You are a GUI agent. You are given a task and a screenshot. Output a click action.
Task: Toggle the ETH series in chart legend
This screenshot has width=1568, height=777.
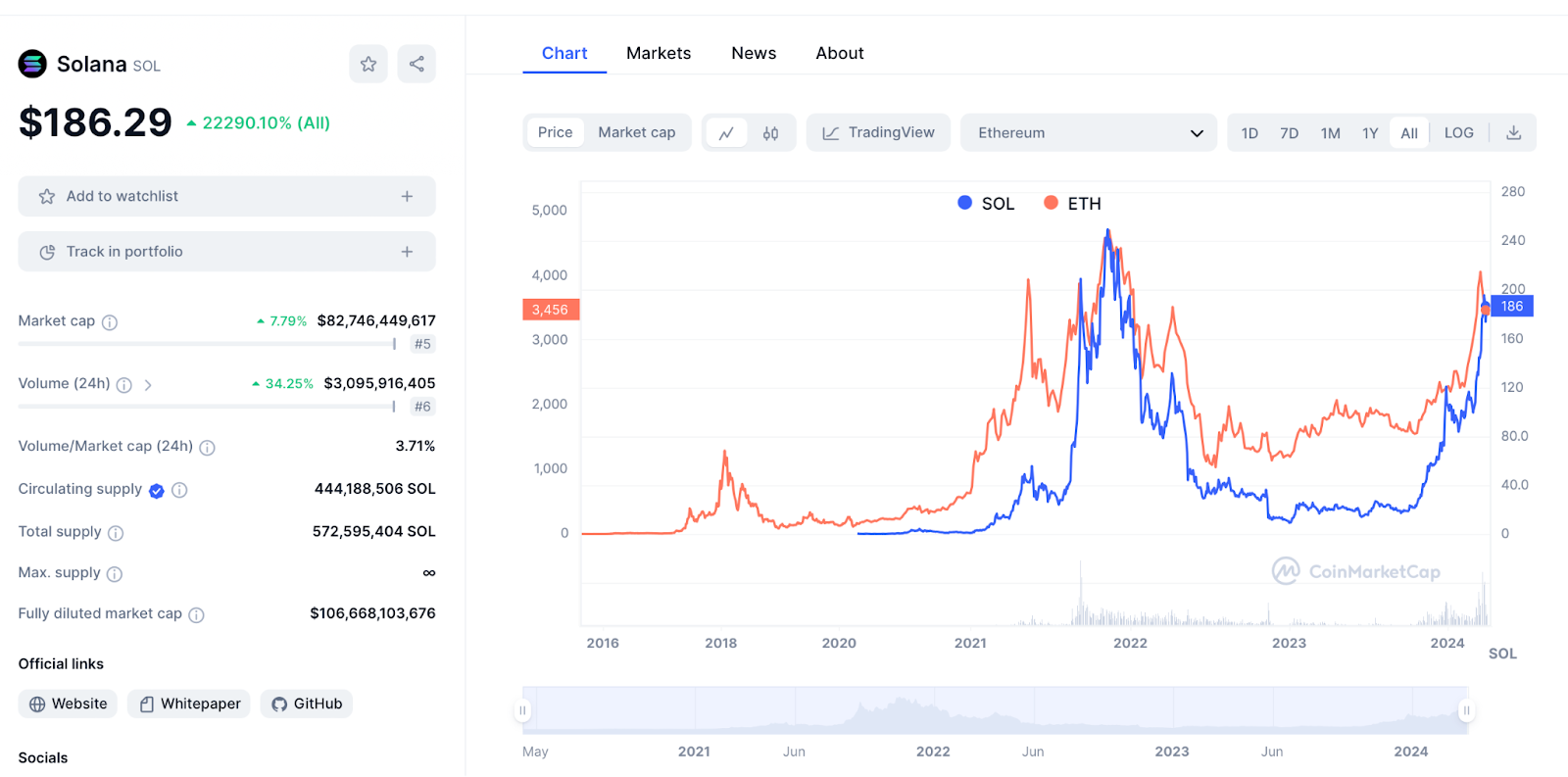[x=1072, y=203]
